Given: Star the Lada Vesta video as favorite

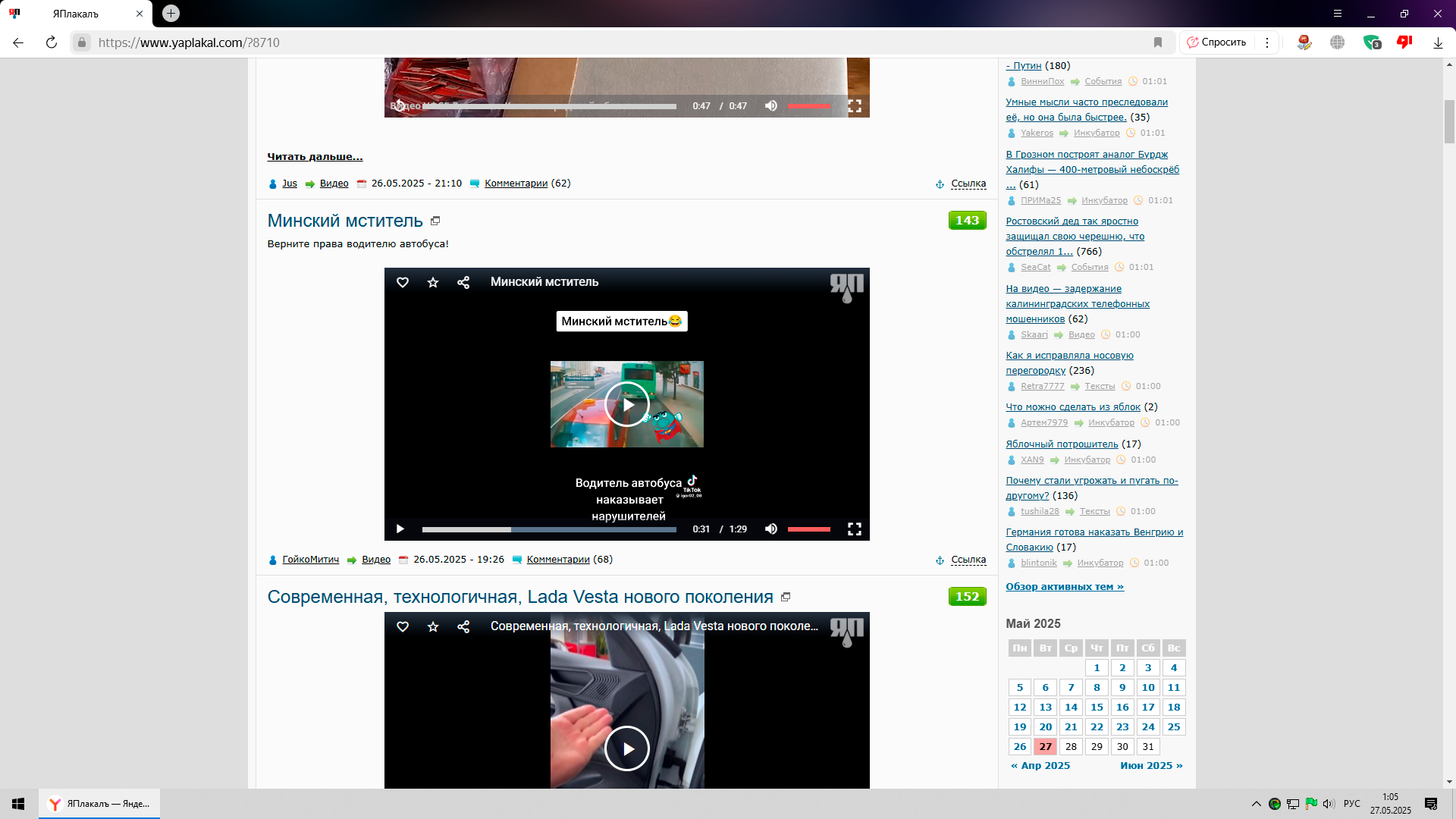Looking at the screenshot, I should (x=433, y=626).
